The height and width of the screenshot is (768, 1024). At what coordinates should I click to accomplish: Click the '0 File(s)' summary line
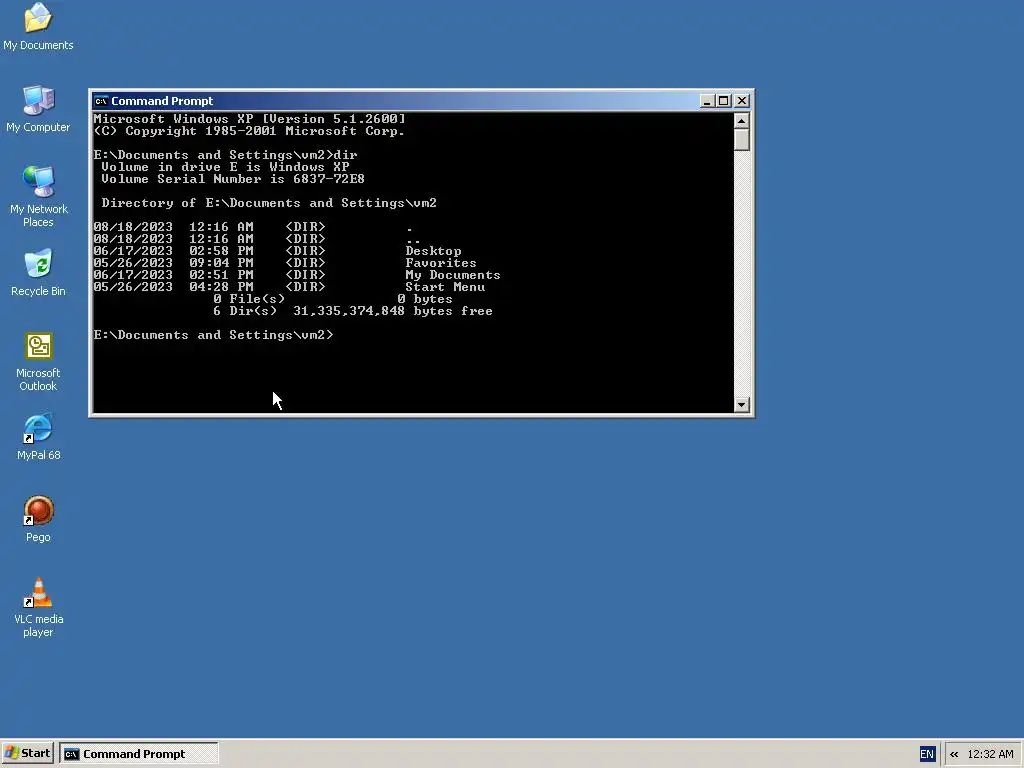(333, 299)
